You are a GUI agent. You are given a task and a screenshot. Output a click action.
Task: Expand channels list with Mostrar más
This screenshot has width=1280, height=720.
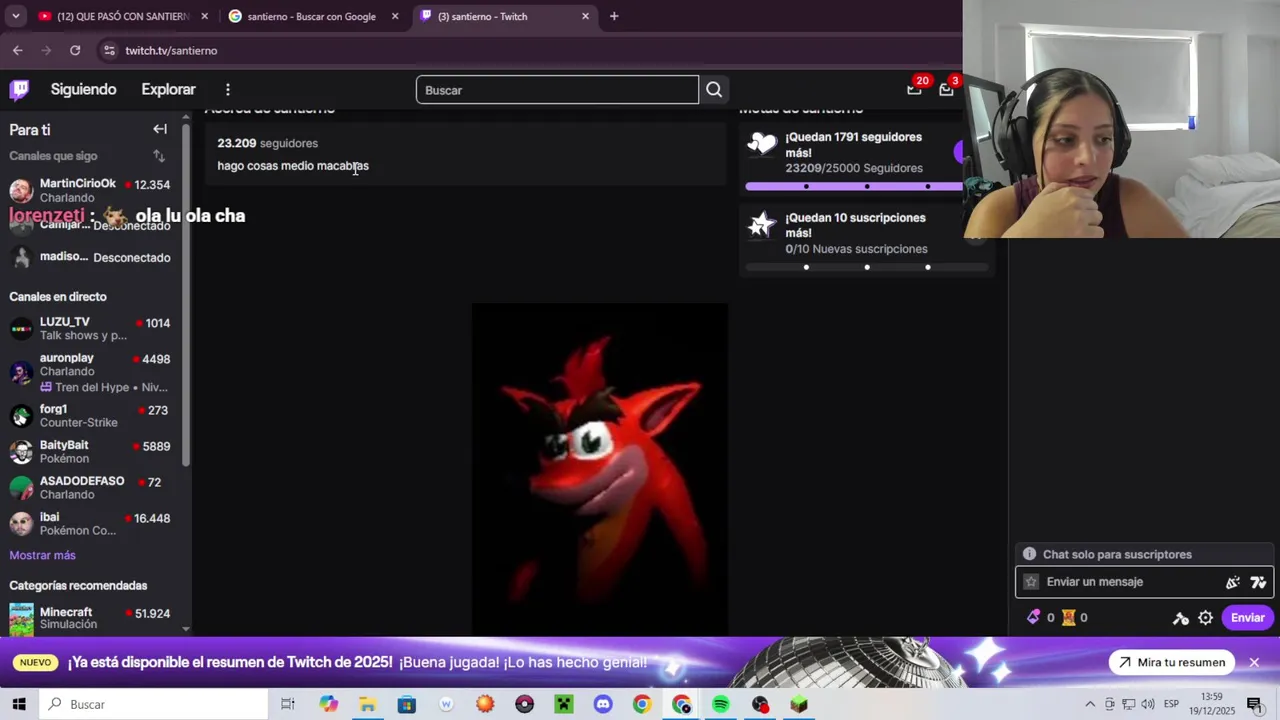[42, 555]
